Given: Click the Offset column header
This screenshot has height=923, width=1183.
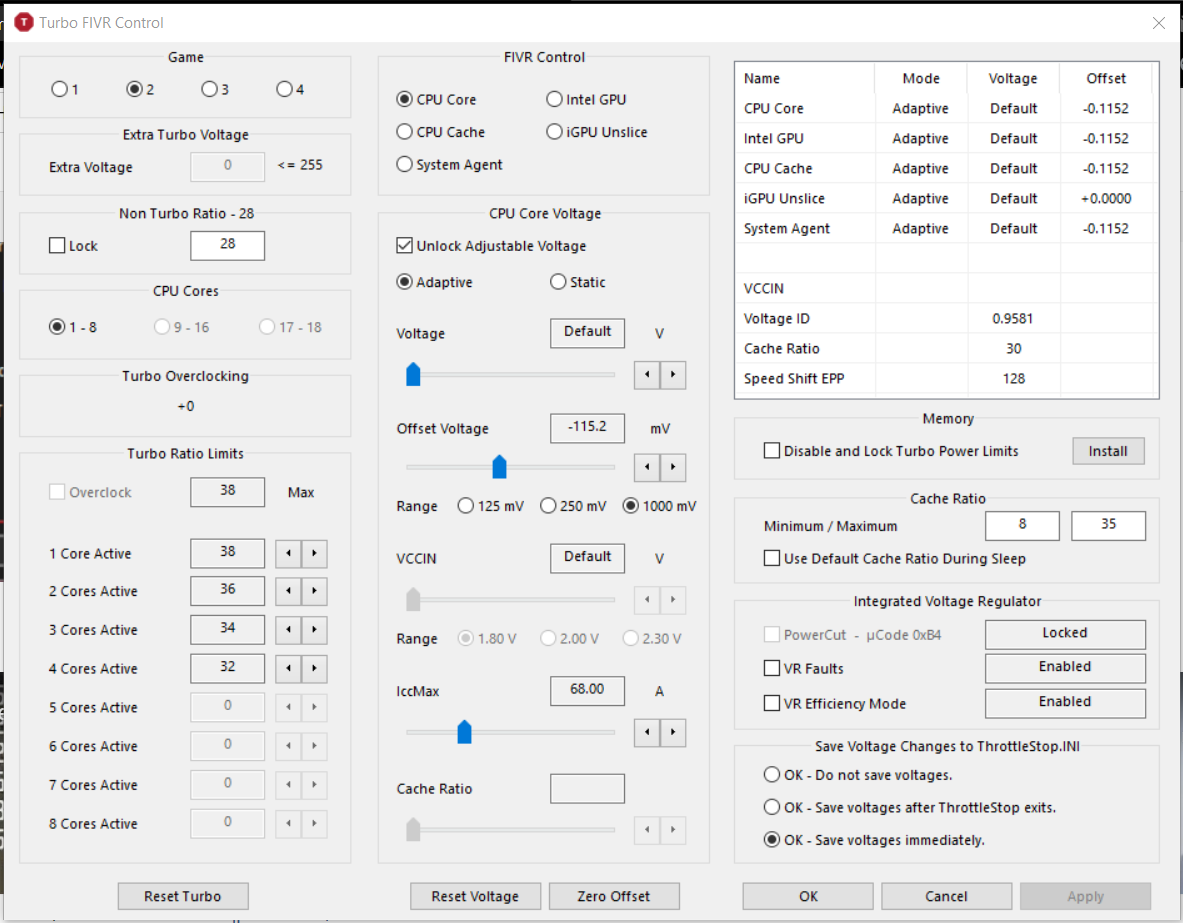Looking at the screenshot, I should (x=1105, y=78).
